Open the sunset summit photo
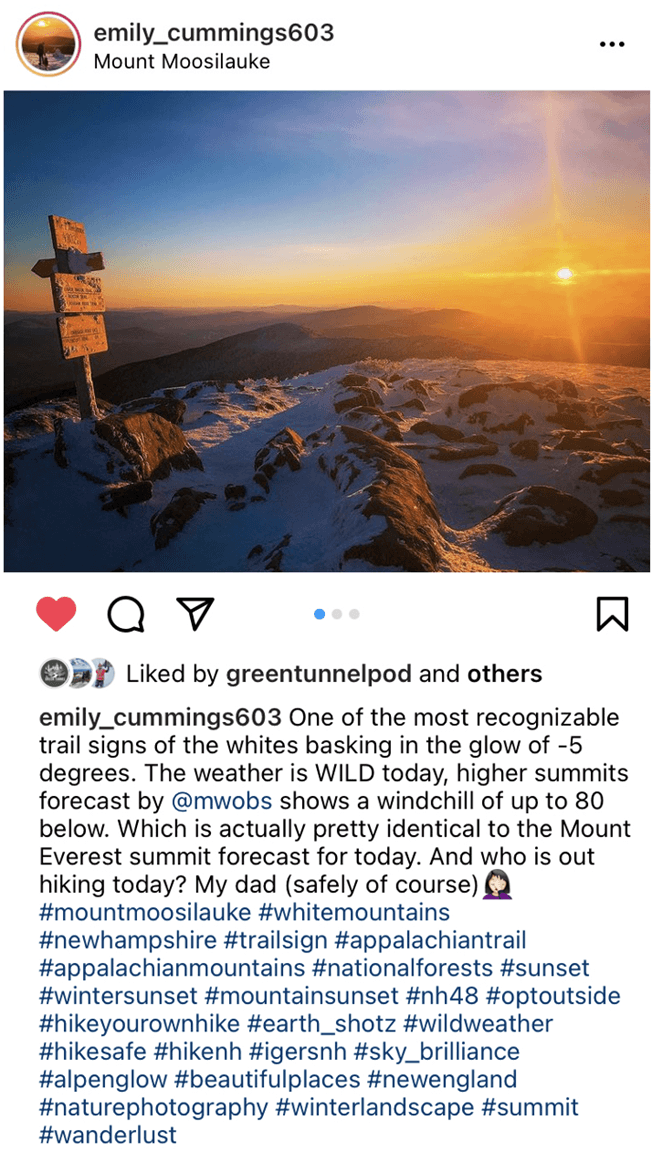The image size is (652, 1152). [326, 331]
